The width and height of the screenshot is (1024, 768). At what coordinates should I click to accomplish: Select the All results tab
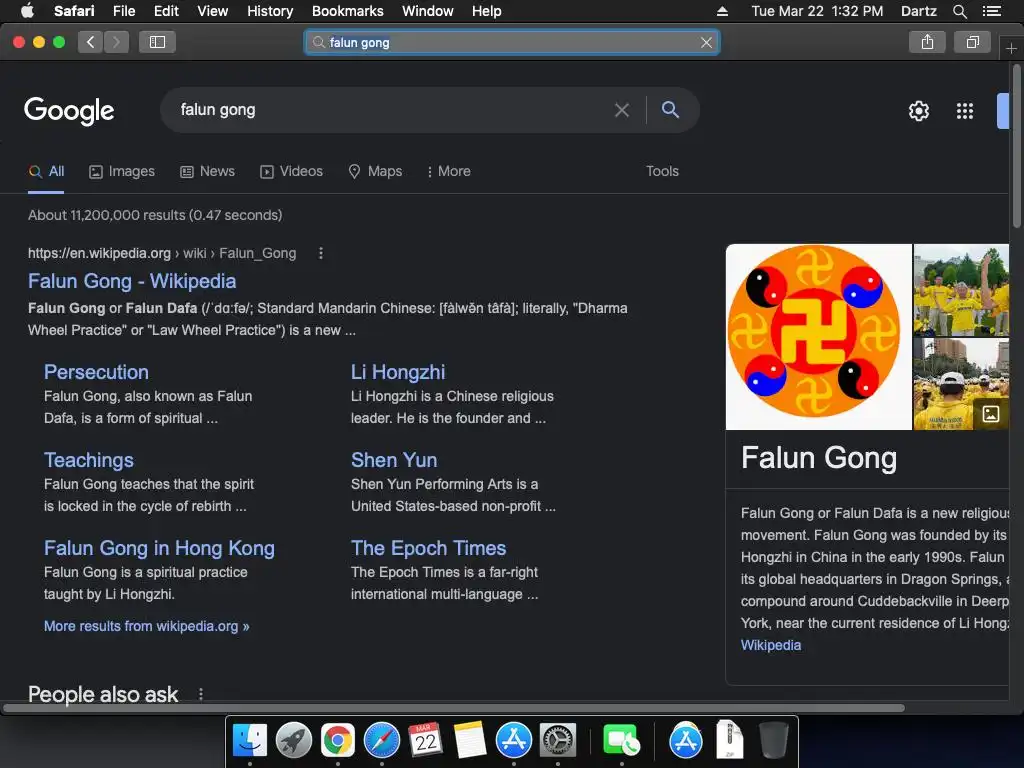tap(46, 172)
